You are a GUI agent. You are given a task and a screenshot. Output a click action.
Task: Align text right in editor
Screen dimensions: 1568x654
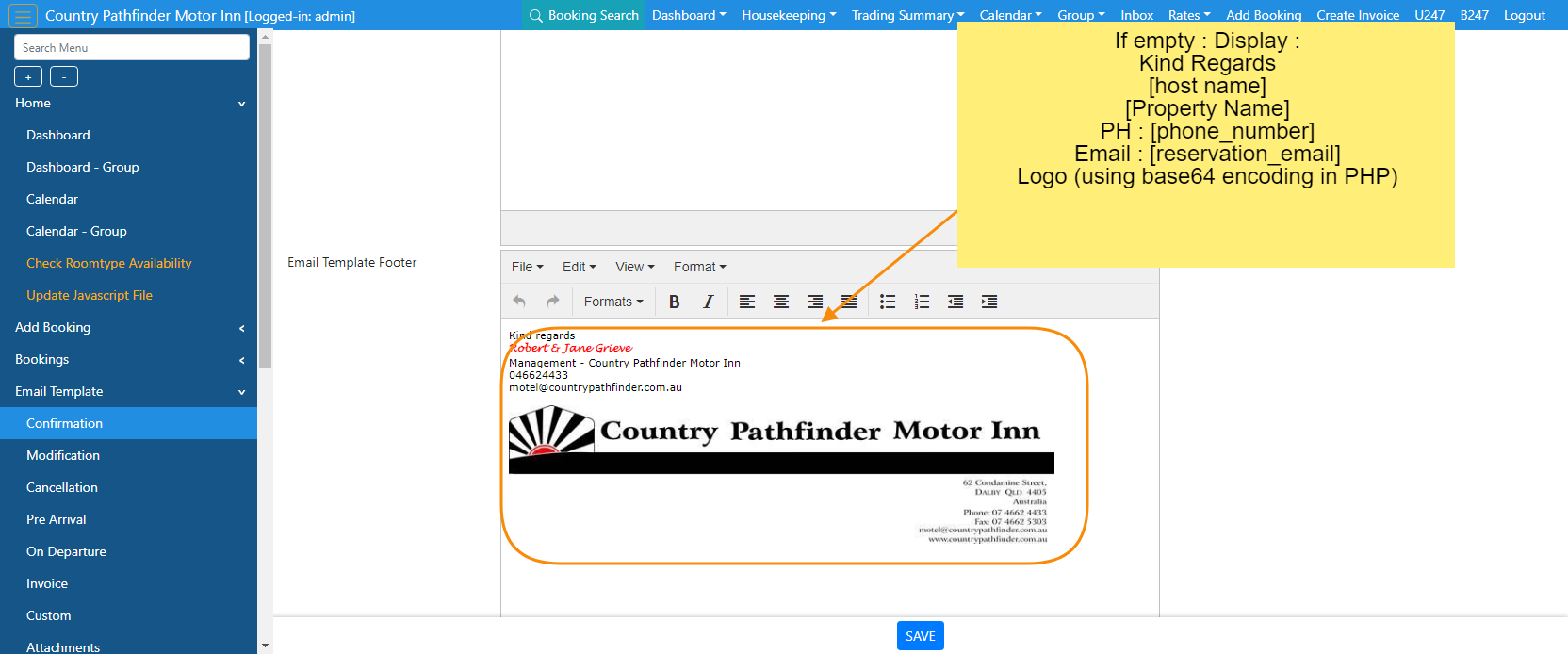click(x=815, y=302)
